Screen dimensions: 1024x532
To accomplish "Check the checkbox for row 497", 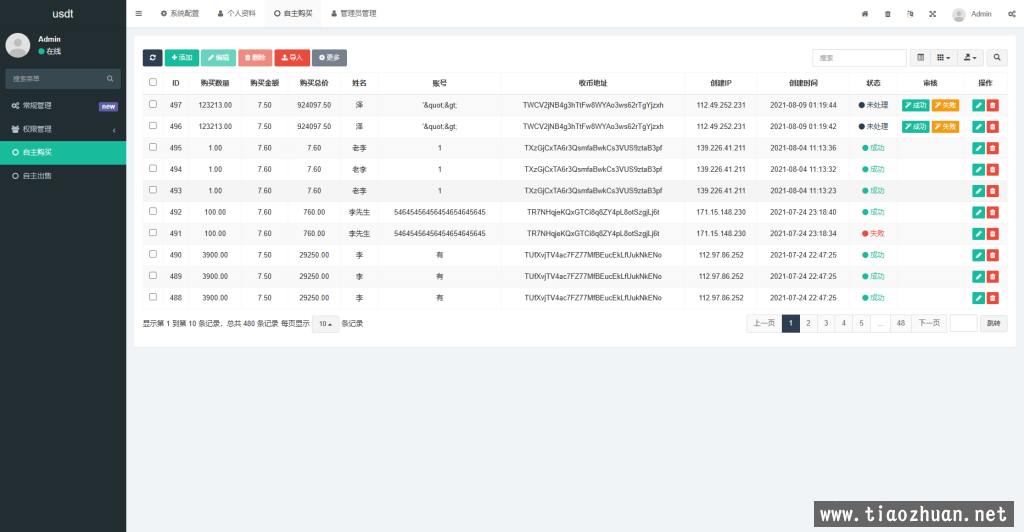I will click(x=153, y=104).
